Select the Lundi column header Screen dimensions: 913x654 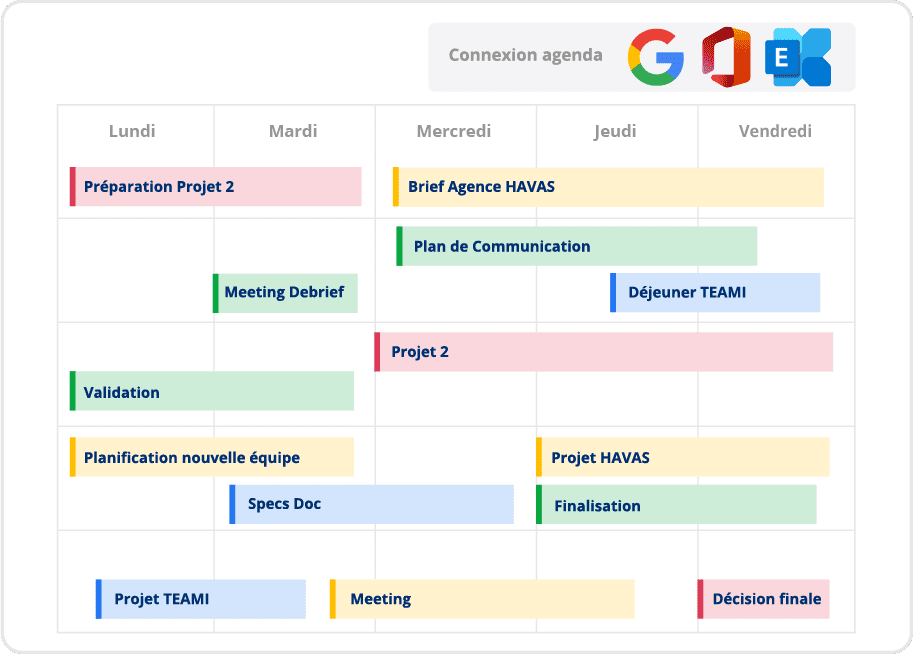coord(132,131)
